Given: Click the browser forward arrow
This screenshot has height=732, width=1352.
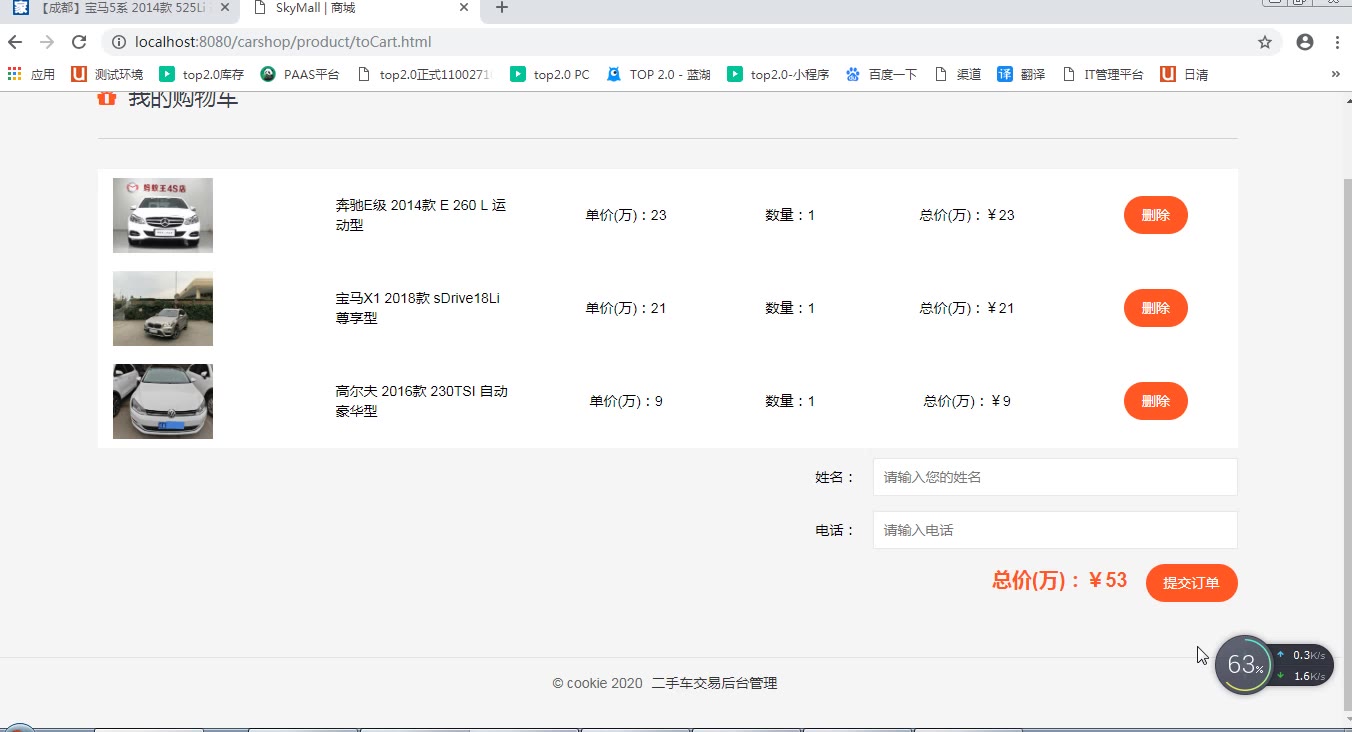Looking at the screenshot, I should [47, 42].
